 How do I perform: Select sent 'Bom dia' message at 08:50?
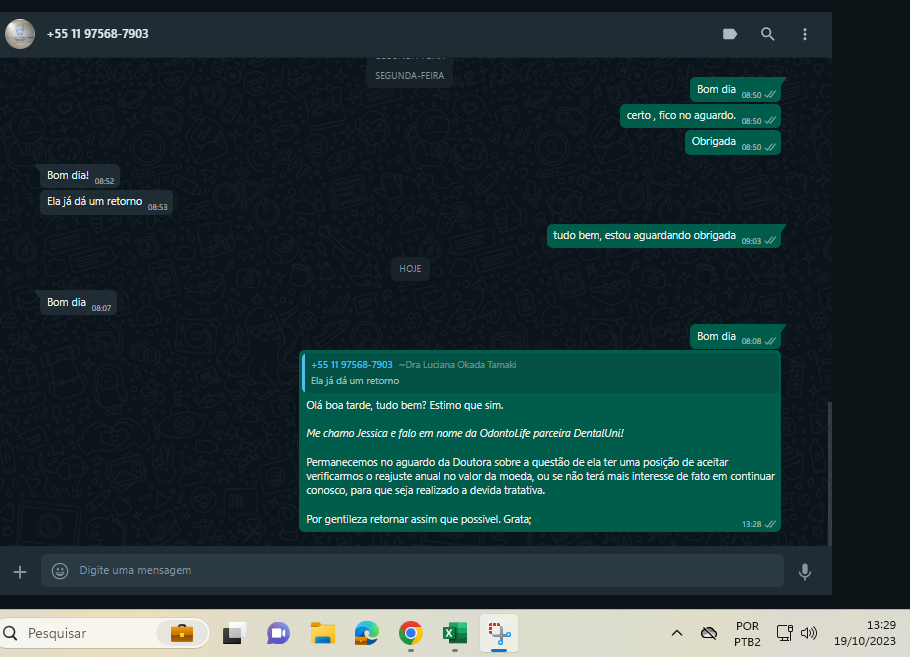[735, 90]
